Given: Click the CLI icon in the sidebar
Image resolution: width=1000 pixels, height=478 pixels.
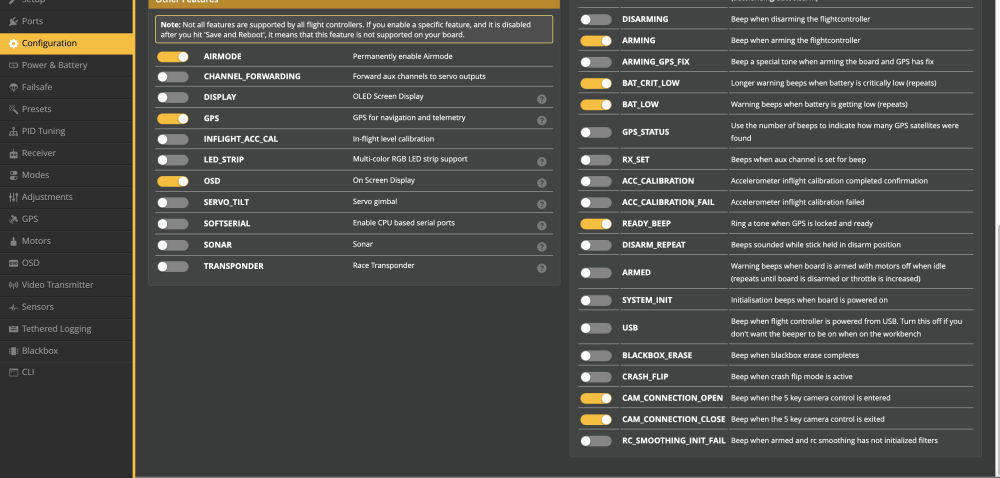Looking at the screenshot, I should [x=14, y=372].
